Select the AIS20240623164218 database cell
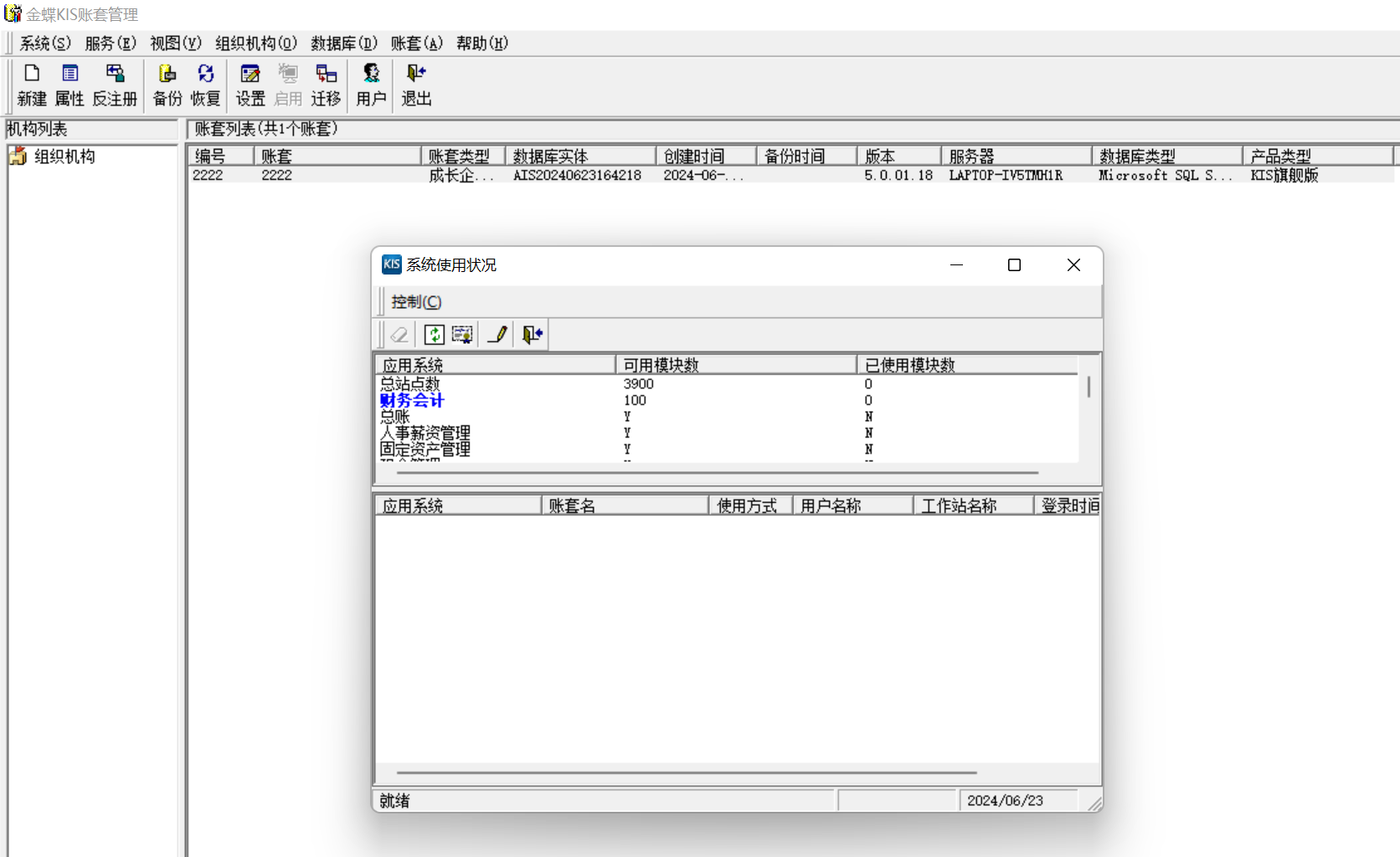 577,175
